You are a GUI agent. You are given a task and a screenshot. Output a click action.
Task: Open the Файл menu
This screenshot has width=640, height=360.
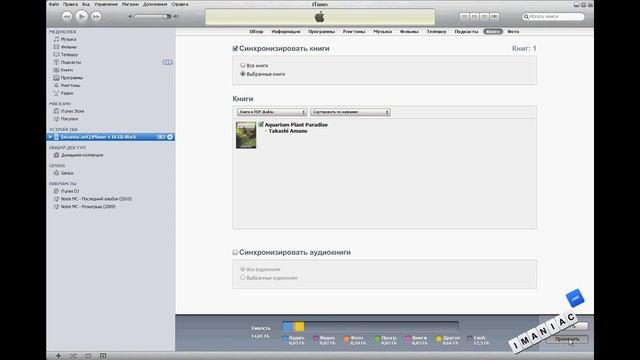point(54,4)
